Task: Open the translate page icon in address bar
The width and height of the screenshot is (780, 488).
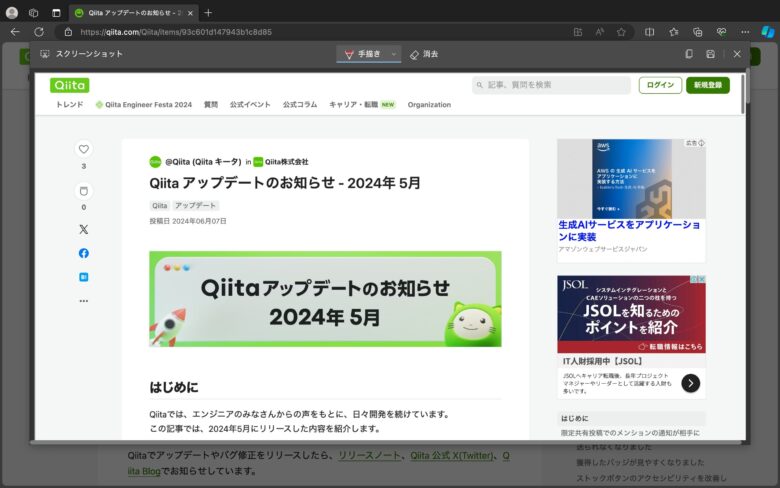Action: (578, 32)
